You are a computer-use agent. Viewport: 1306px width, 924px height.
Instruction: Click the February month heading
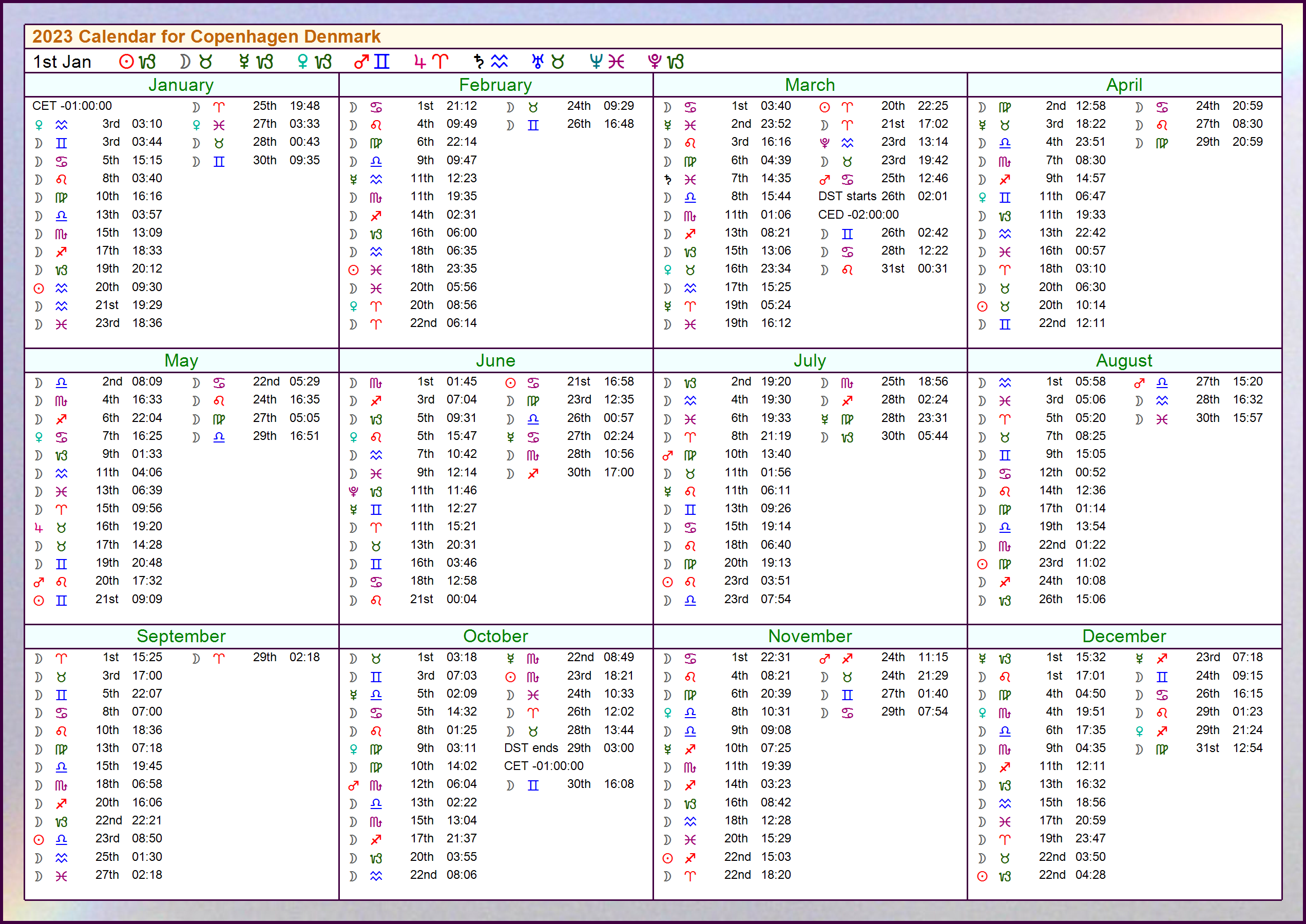tap(496, 85)
